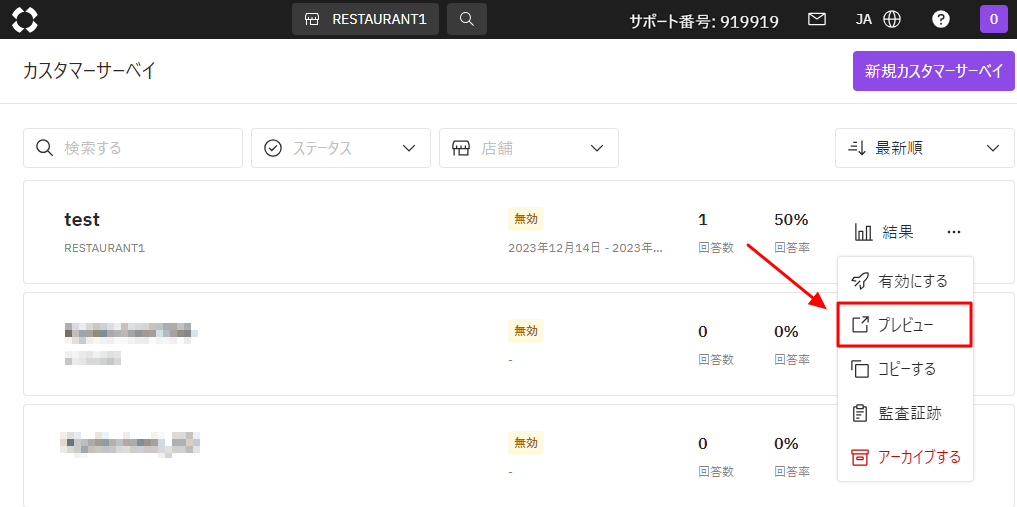Click the purple user avatar badge
Screen dimensions: 1017x507
coord(993,19)
